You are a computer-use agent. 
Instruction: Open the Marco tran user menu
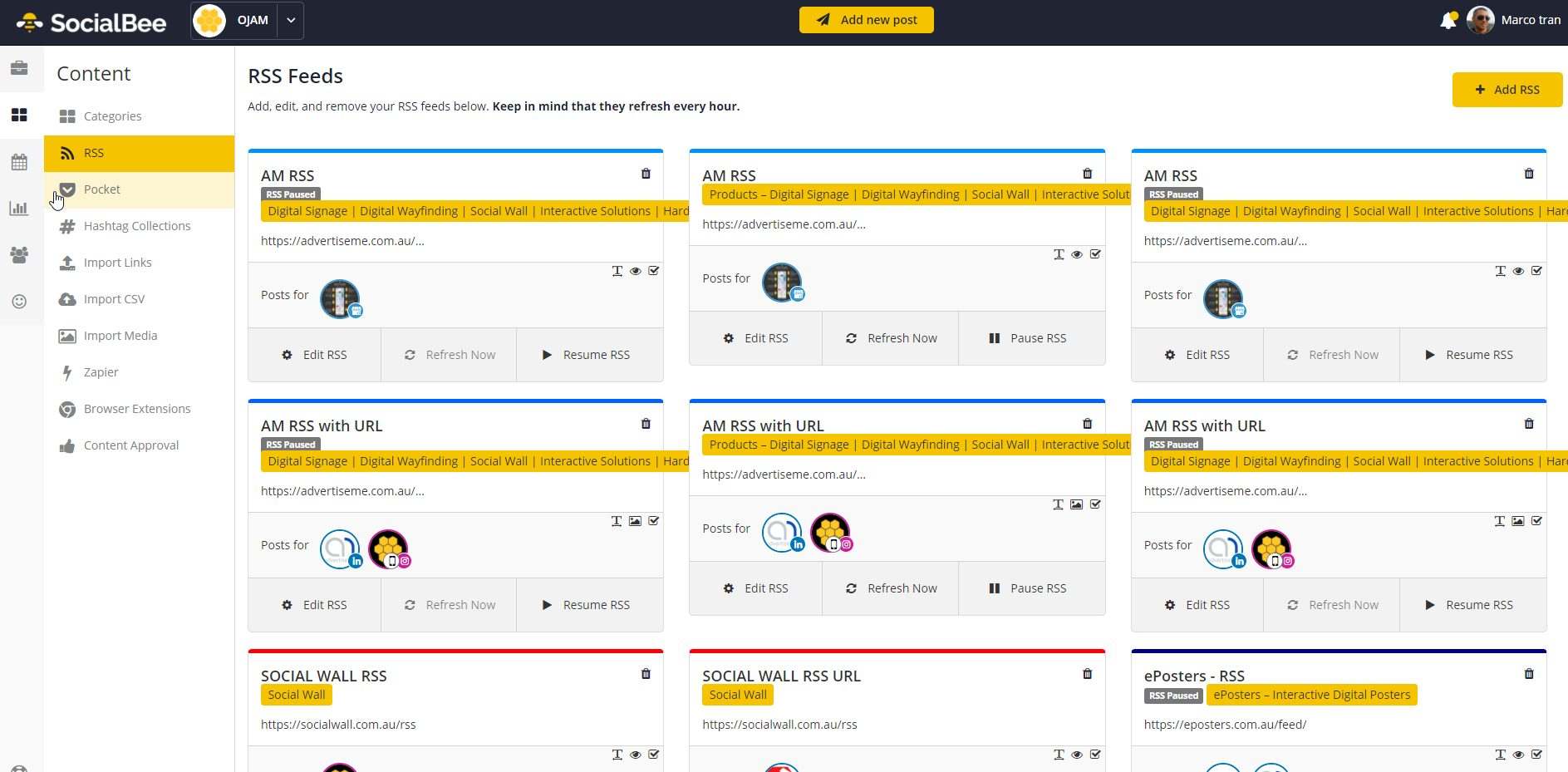coord(1514,21)
